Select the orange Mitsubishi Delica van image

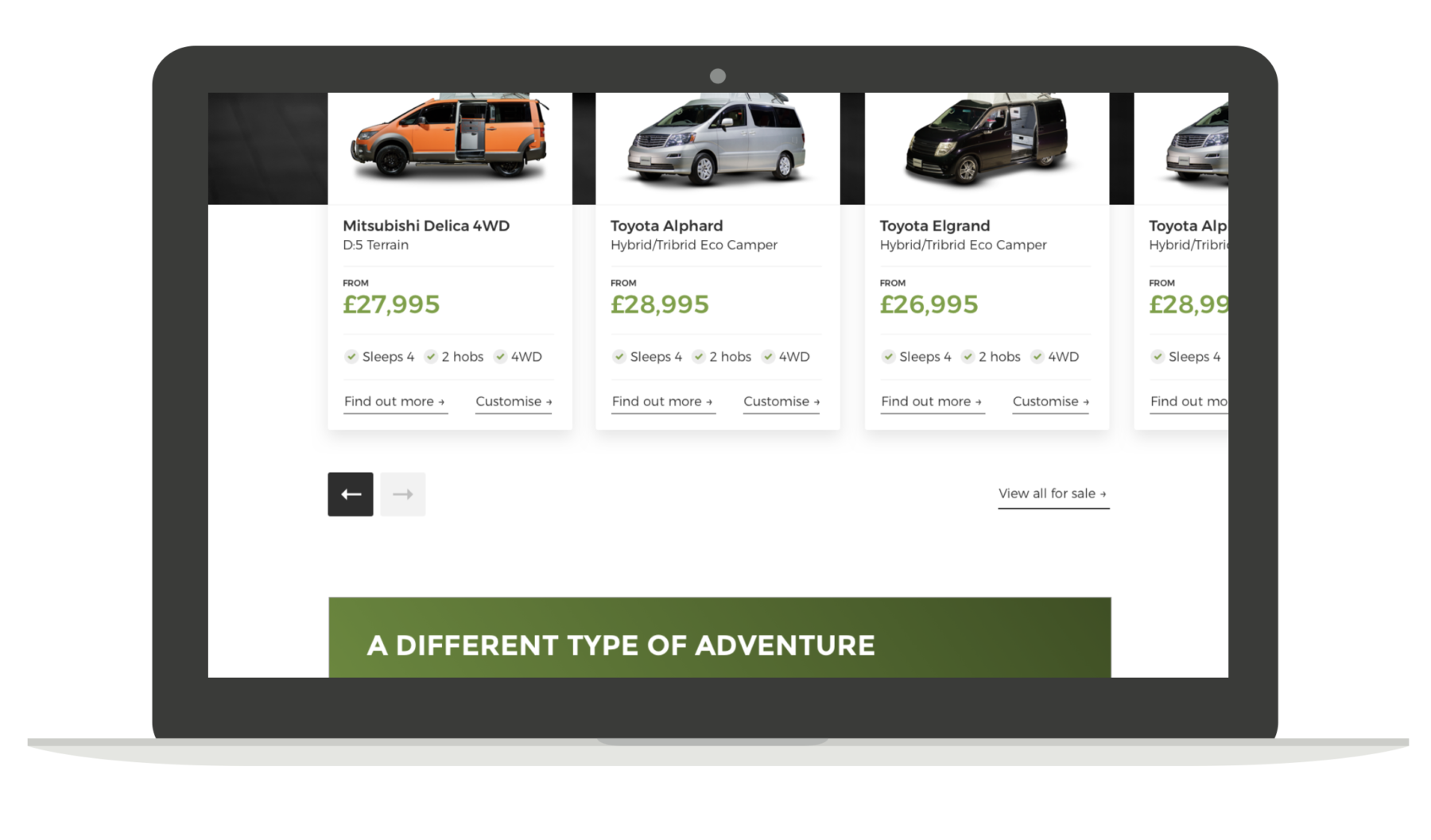click(x=450, y=137)
